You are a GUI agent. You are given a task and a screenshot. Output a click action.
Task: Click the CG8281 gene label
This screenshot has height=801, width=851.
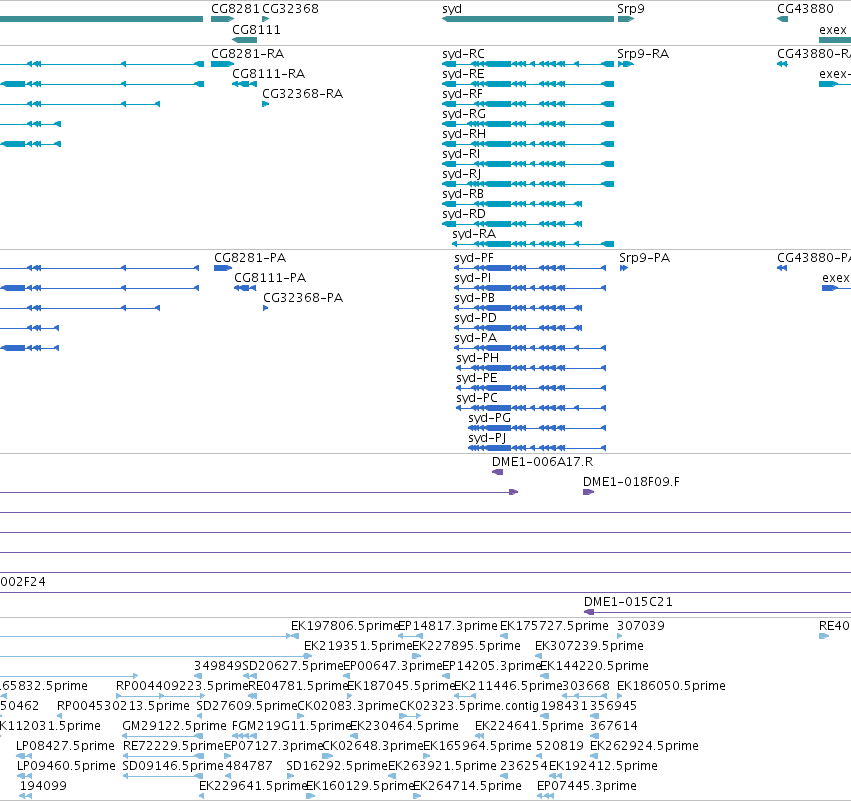tap(235, 9)
